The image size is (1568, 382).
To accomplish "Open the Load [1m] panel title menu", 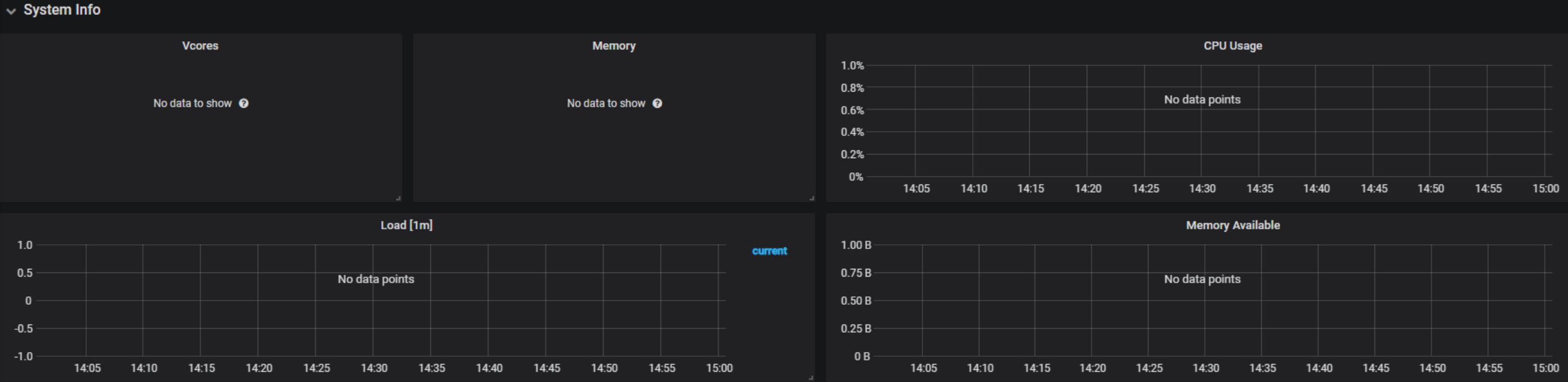I will [406, 225].
